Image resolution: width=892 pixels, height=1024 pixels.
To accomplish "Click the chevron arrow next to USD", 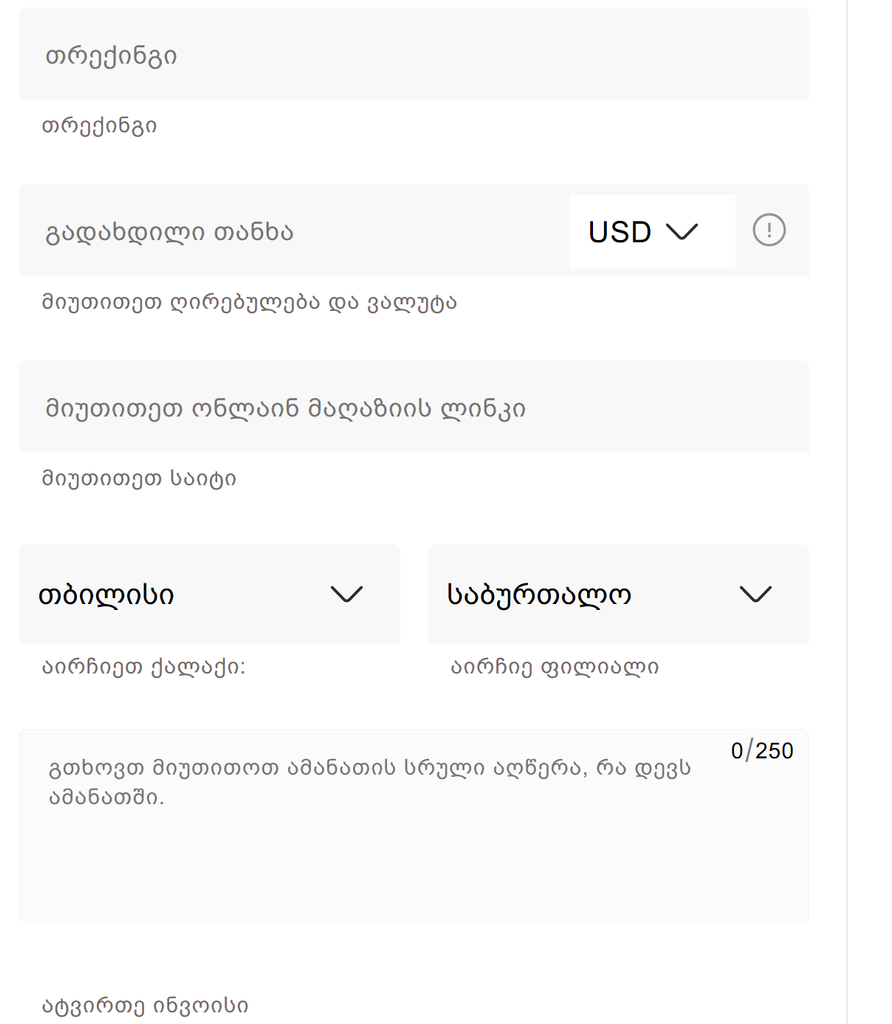I will (681, 231).
